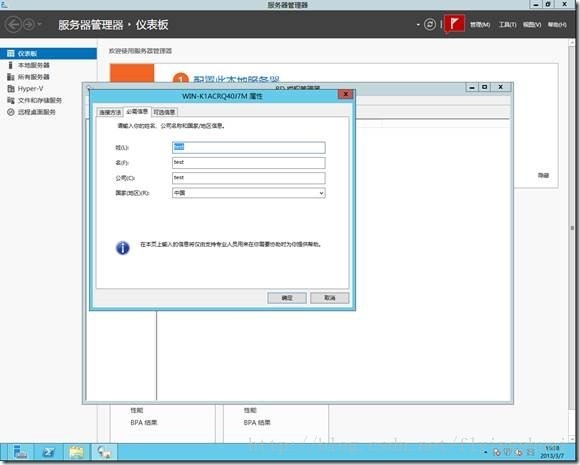Click the 文件和存储服务 sidebar icon
The height and width of the screenshot is (465, 580).
tap(11, 100)
